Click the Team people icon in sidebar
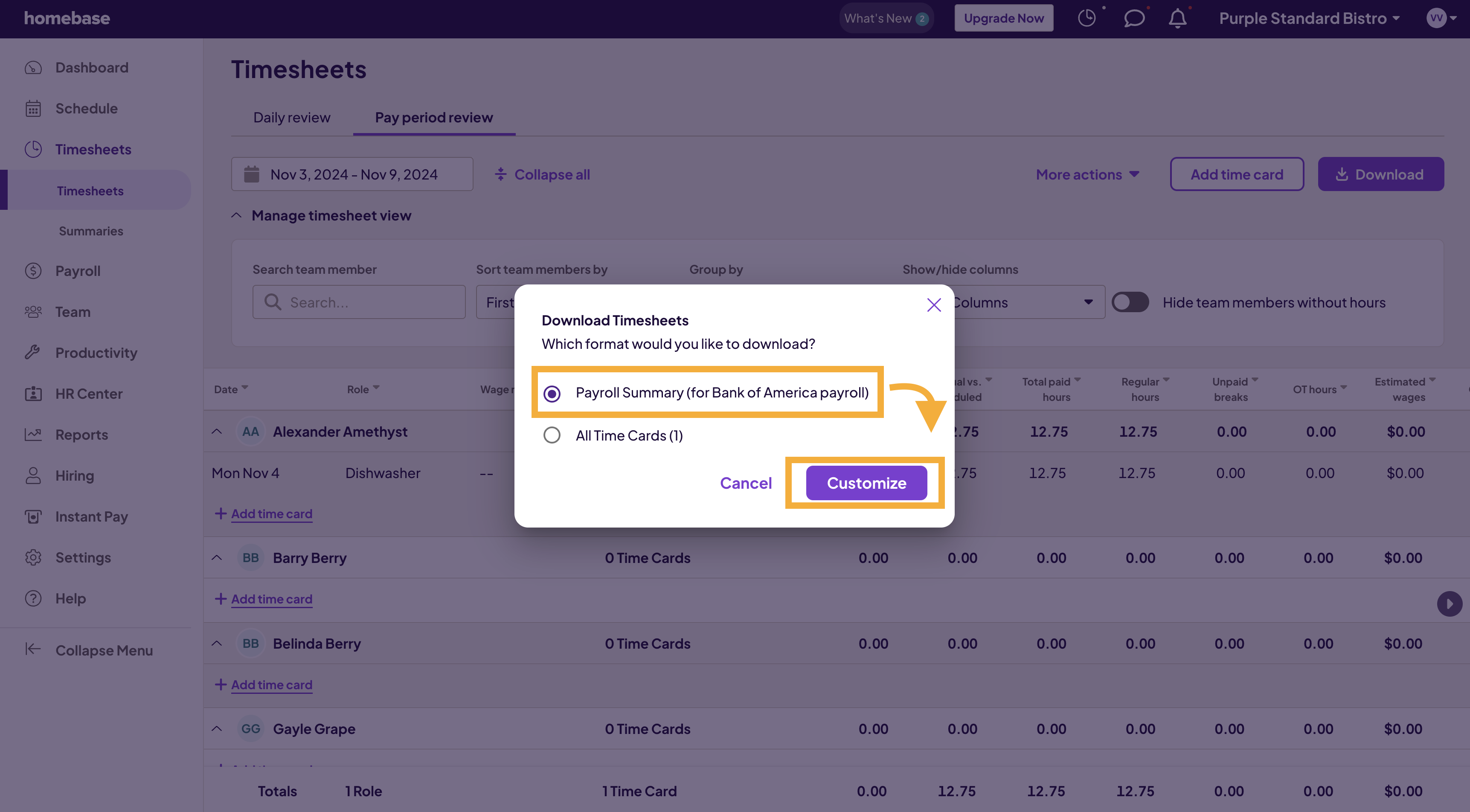The width and height of the screenshot is (1470, 812). pyautogui.click(x=33, y=312)
